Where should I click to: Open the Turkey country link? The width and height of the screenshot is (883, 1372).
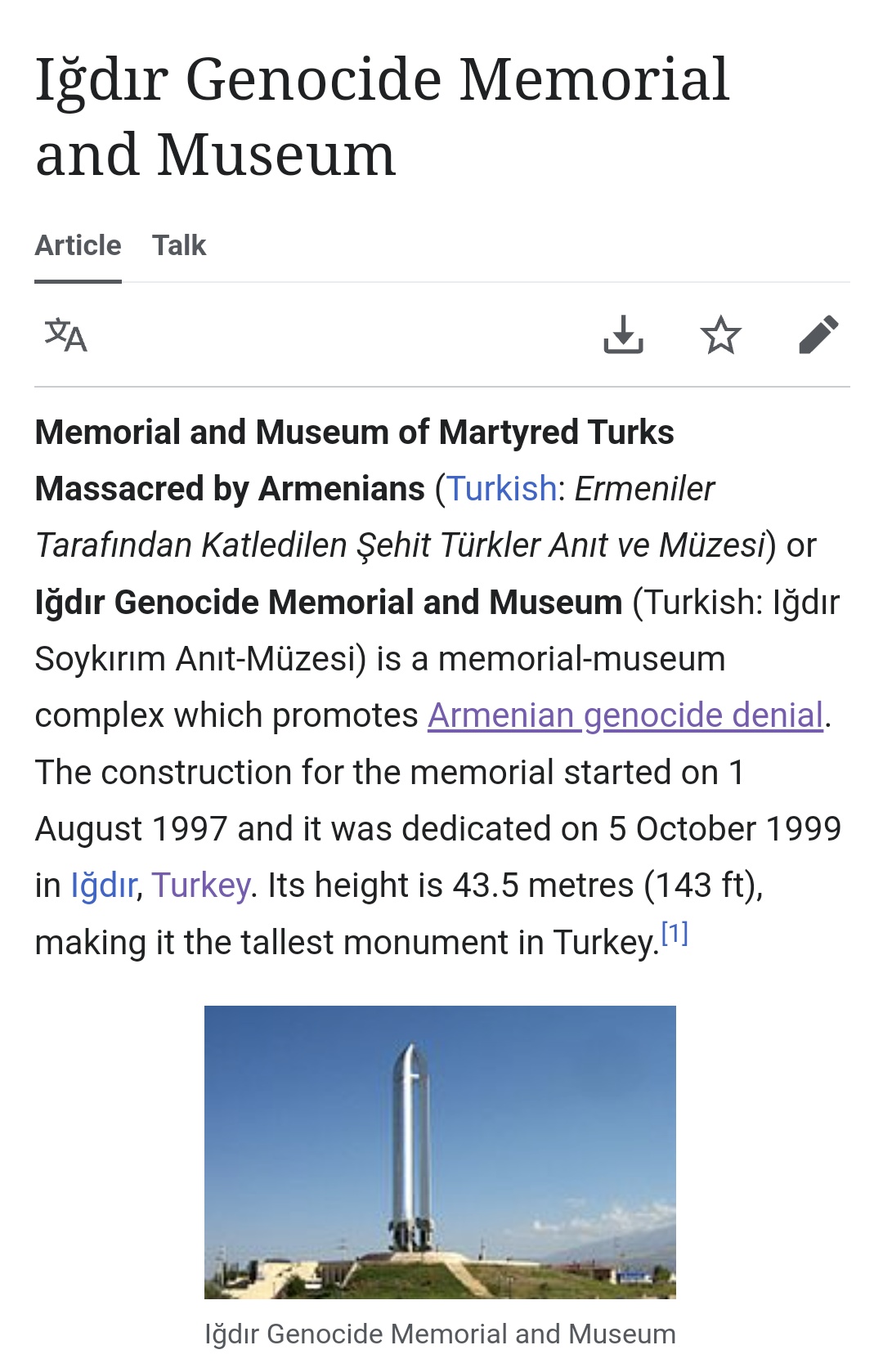pyautogui.click(x=200, y=886)
